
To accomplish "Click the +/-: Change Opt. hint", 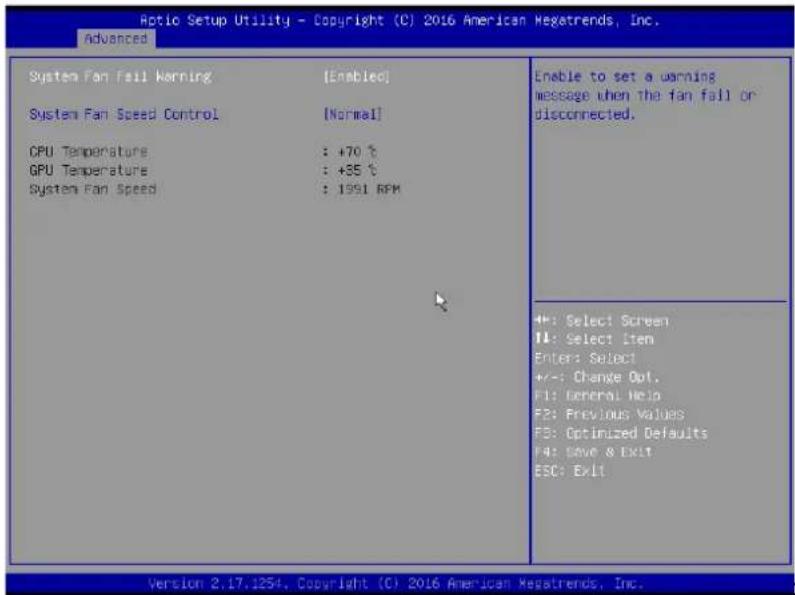I will [597, 377].
